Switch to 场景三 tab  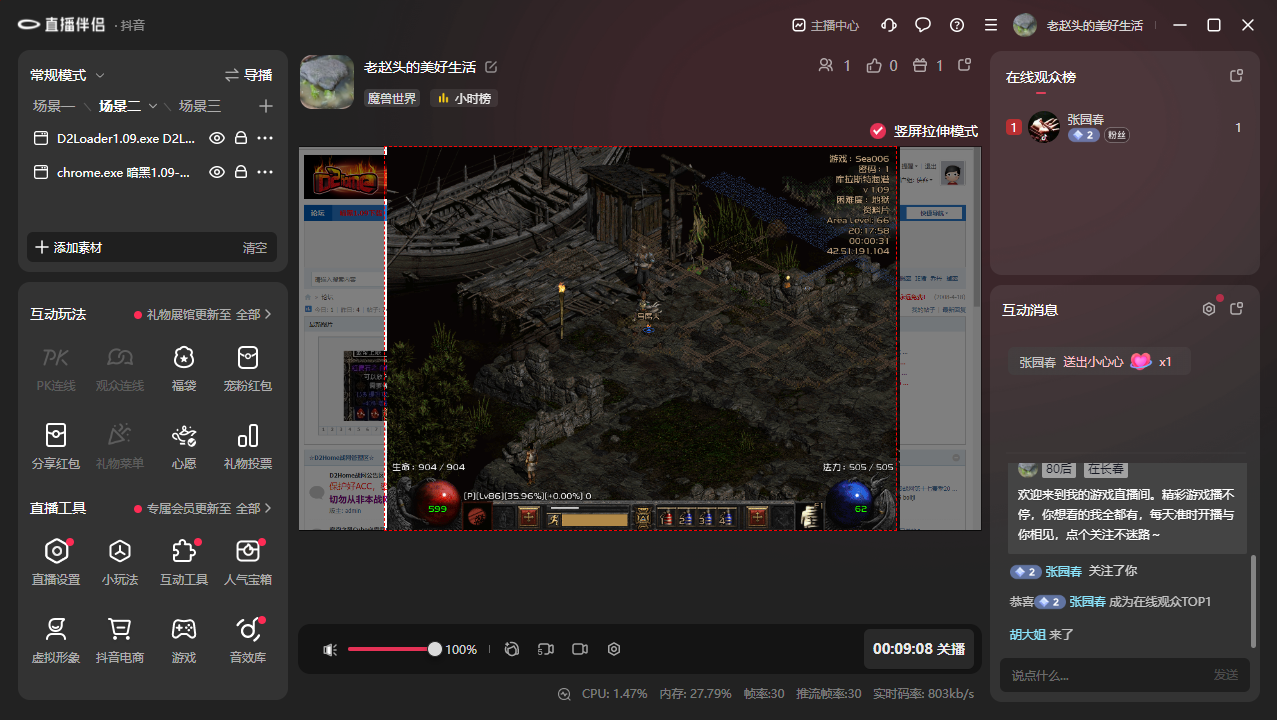pyautogui.click(x=200, y=106)
